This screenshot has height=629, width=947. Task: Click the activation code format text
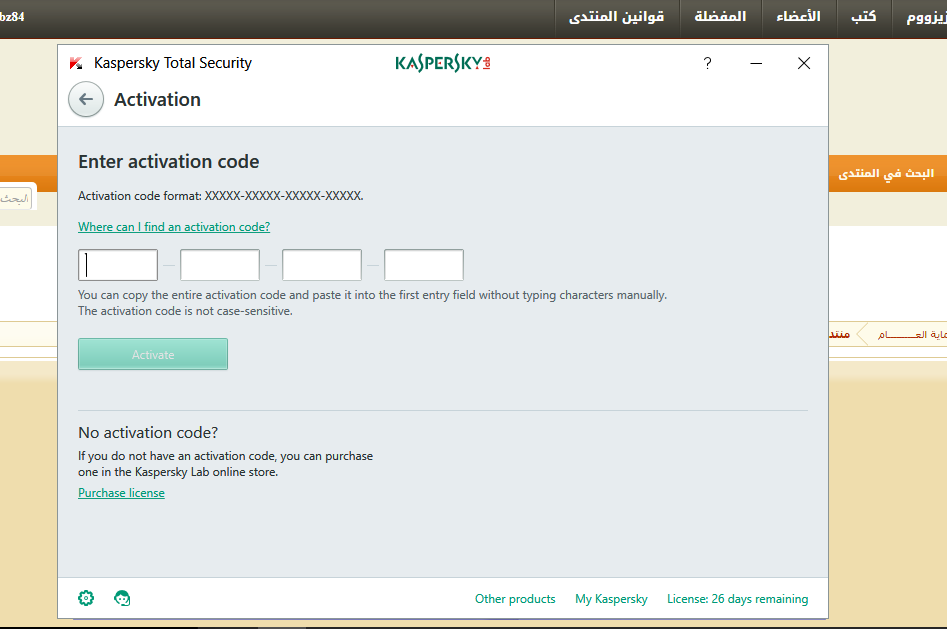220,196
